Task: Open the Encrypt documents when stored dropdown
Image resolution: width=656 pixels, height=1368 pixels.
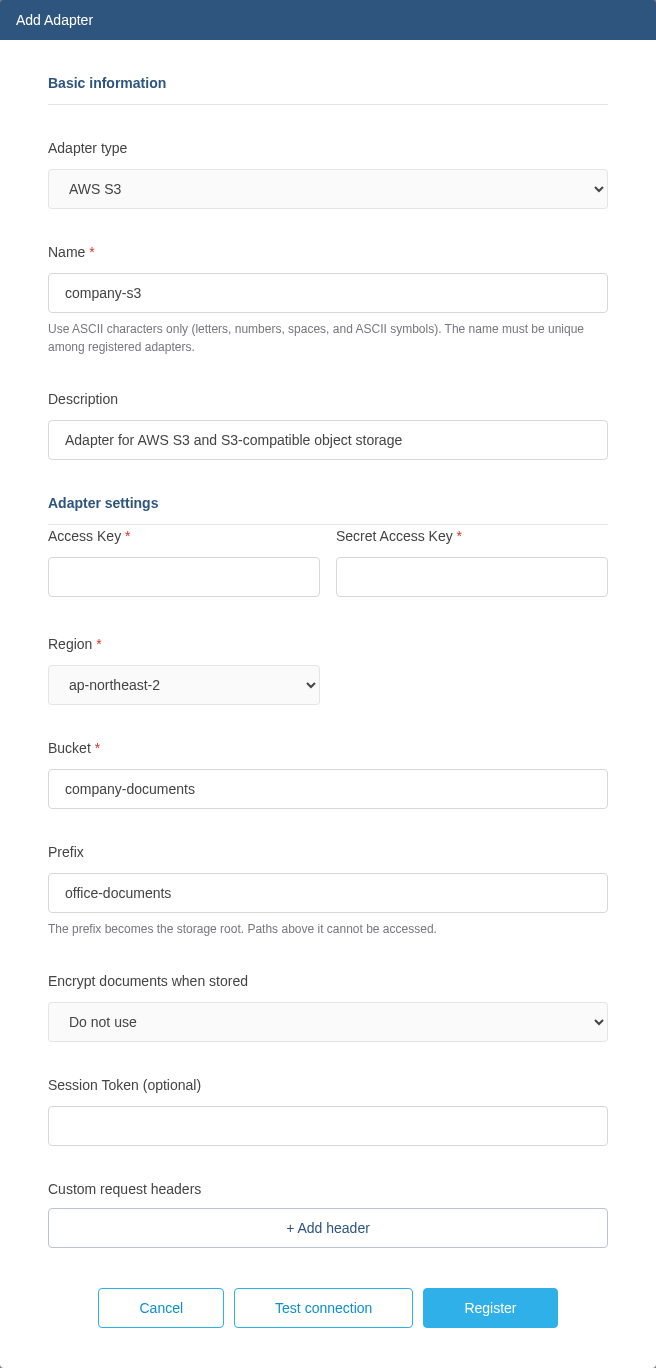Action: tap(328, 1022)
